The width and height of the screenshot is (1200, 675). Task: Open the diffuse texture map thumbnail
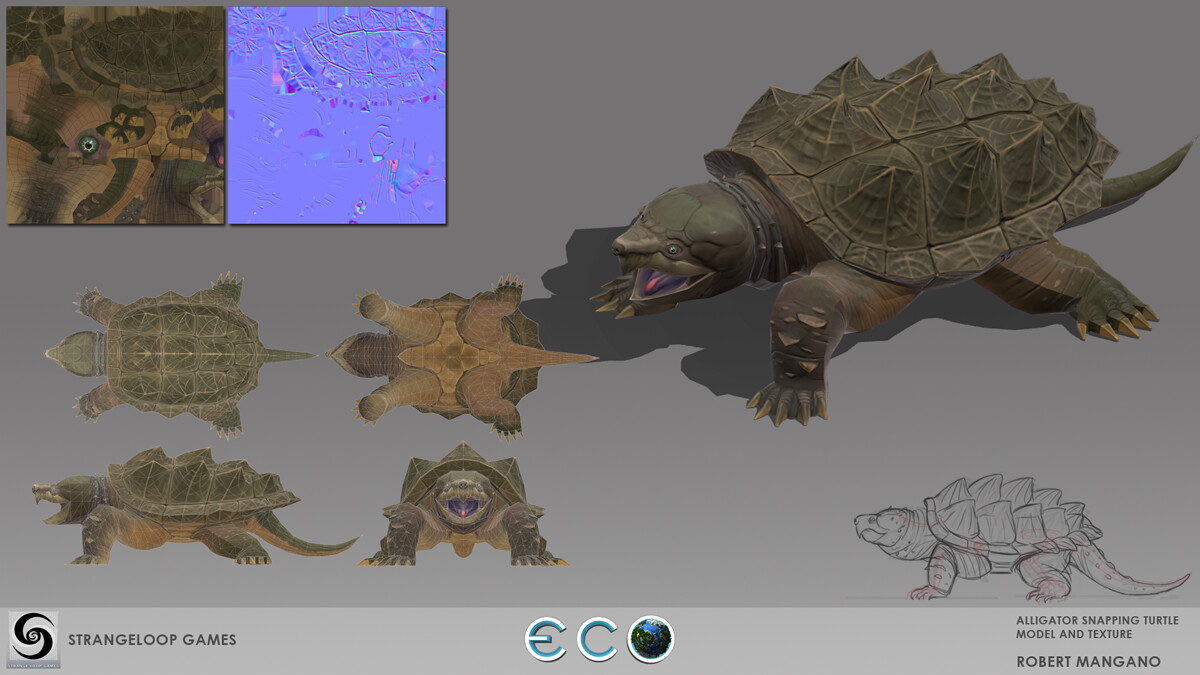click(x=115, y=115)
